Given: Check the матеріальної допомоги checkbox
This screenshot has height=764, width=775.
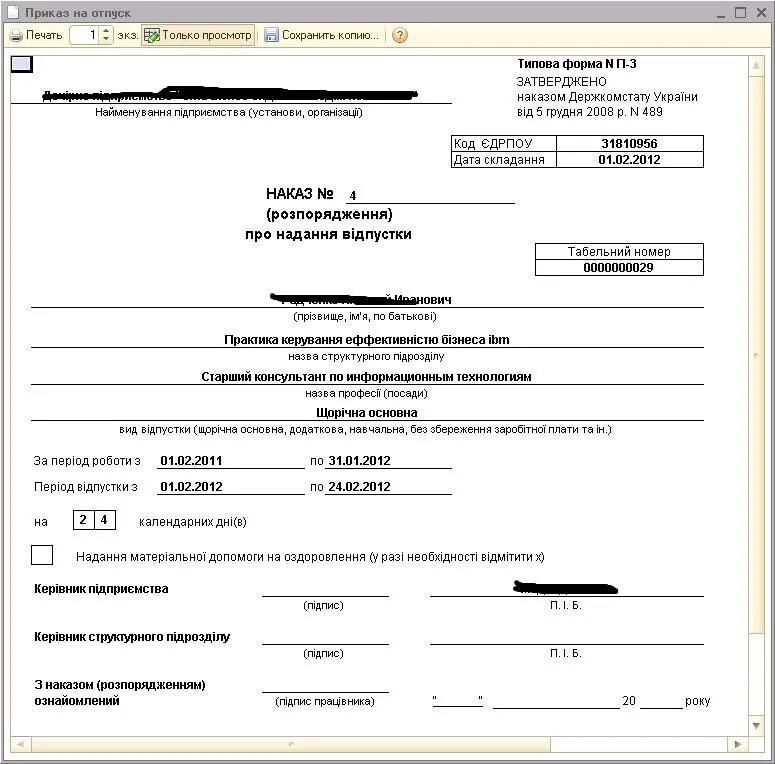Looking at the screenshot, I should (x=42, y=554).
